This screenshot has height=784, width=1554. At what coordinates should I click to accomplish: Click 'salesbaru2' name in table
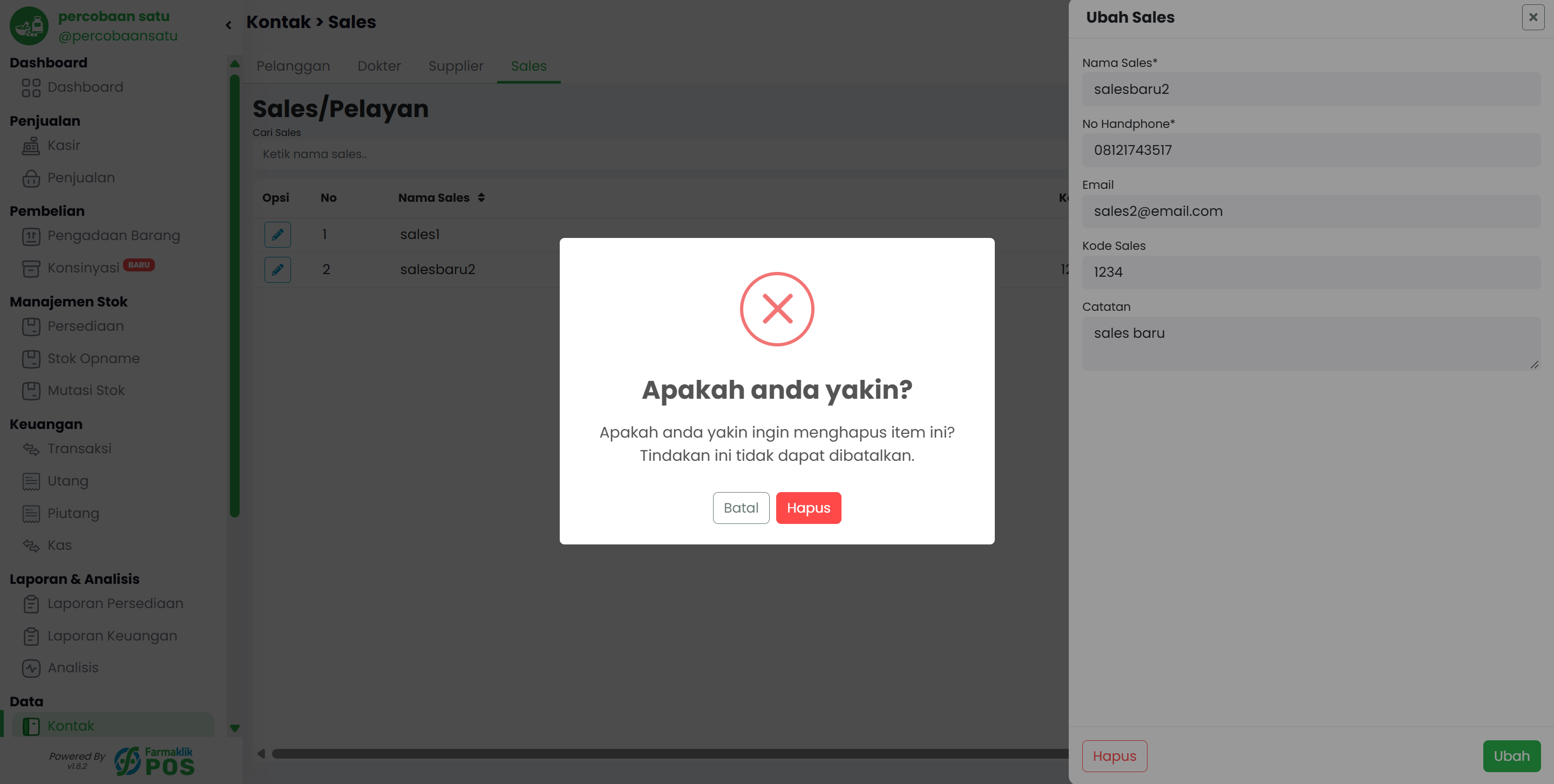pyautogui.click(x=437, y=270)
